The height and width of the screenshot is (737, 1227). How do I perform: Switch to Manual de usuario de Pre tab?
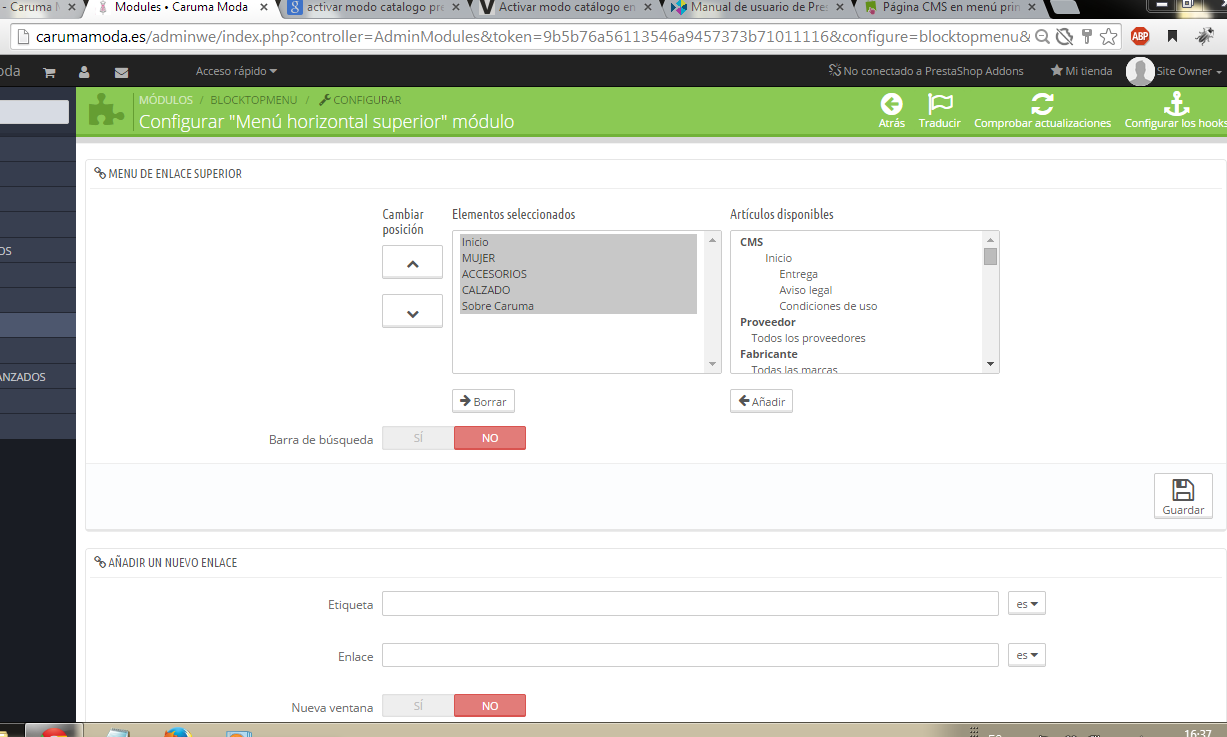click(758, 7)
